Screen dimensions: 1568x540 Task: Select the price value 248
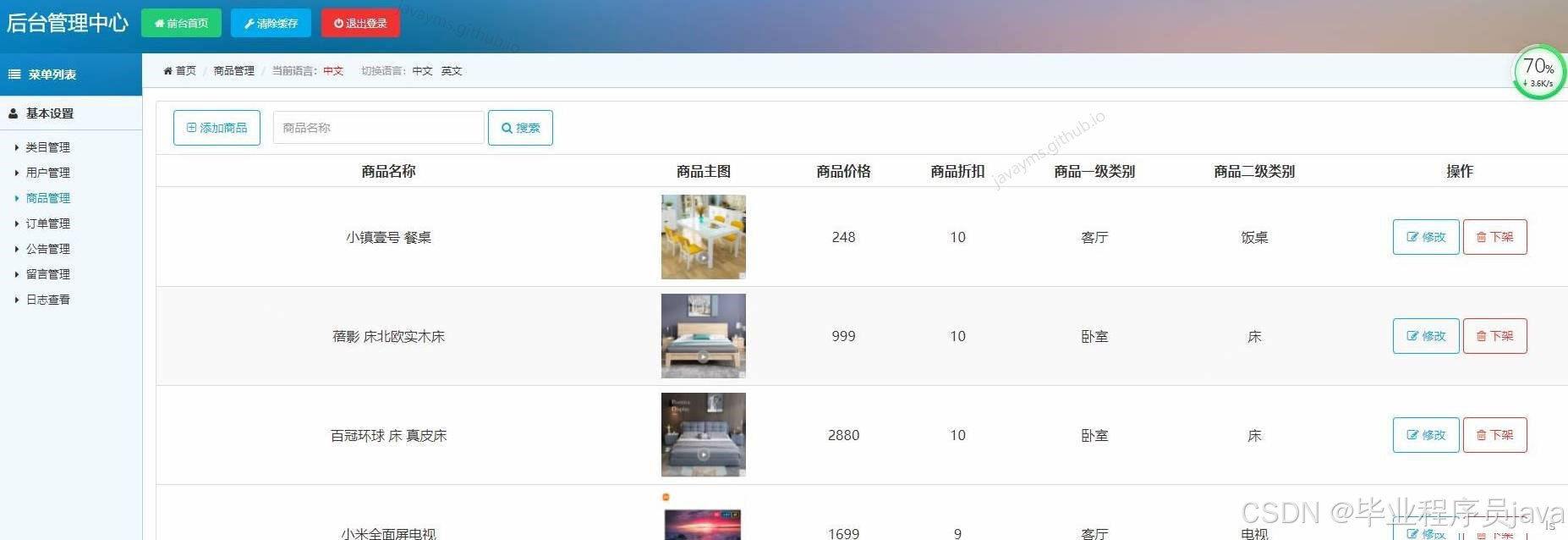[x=843, y=238]
